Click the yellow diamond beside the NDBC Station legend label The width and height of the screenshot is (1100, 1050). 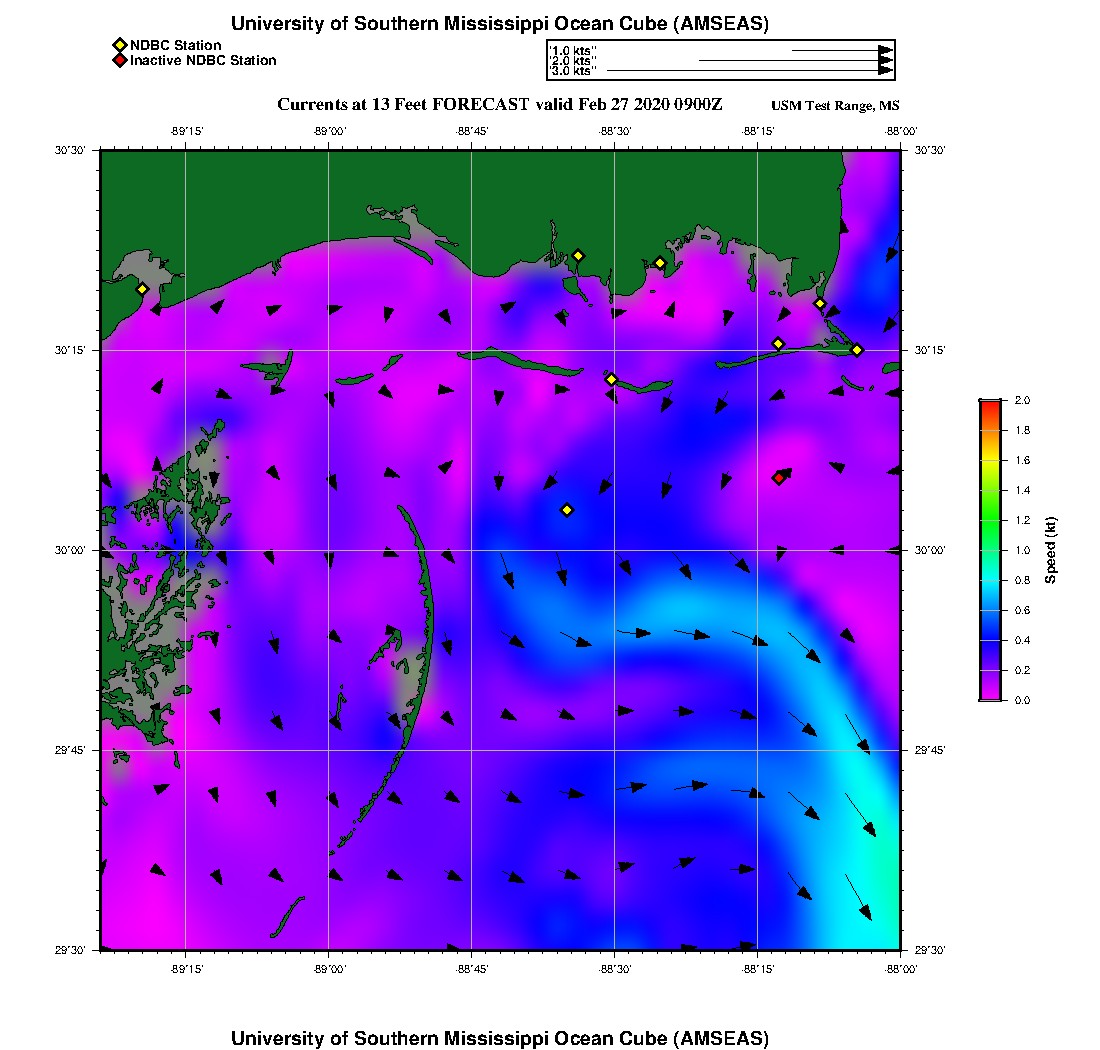click(119, 45)
